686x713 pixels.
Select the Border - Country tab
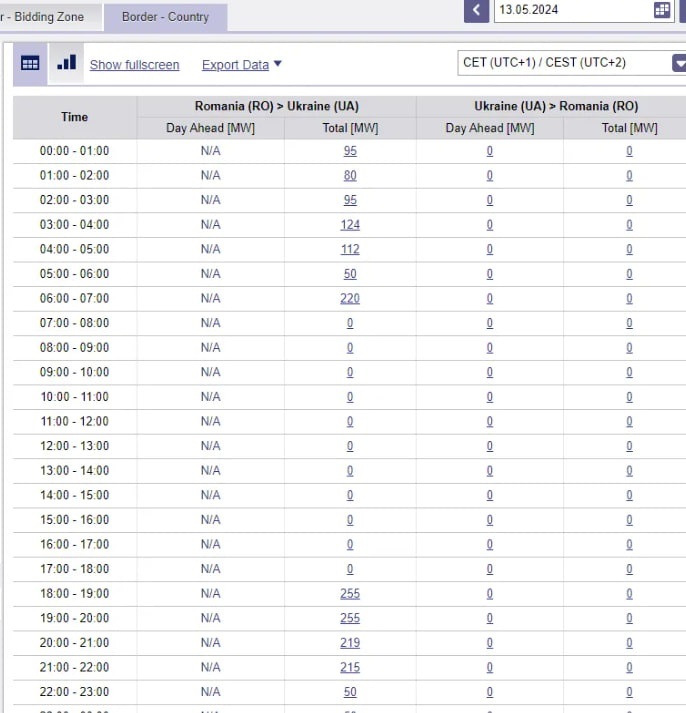pyautogui.click(x=165, y=17)
